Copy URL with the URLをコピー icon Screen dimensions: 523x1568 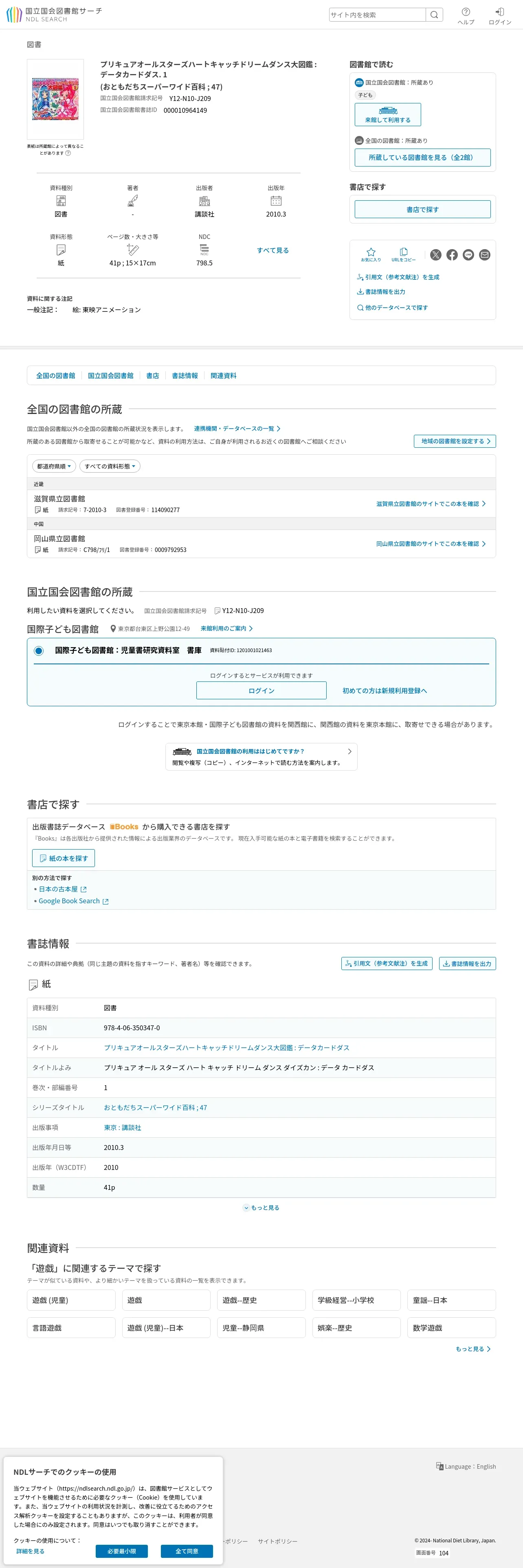[x=404, y=254]
